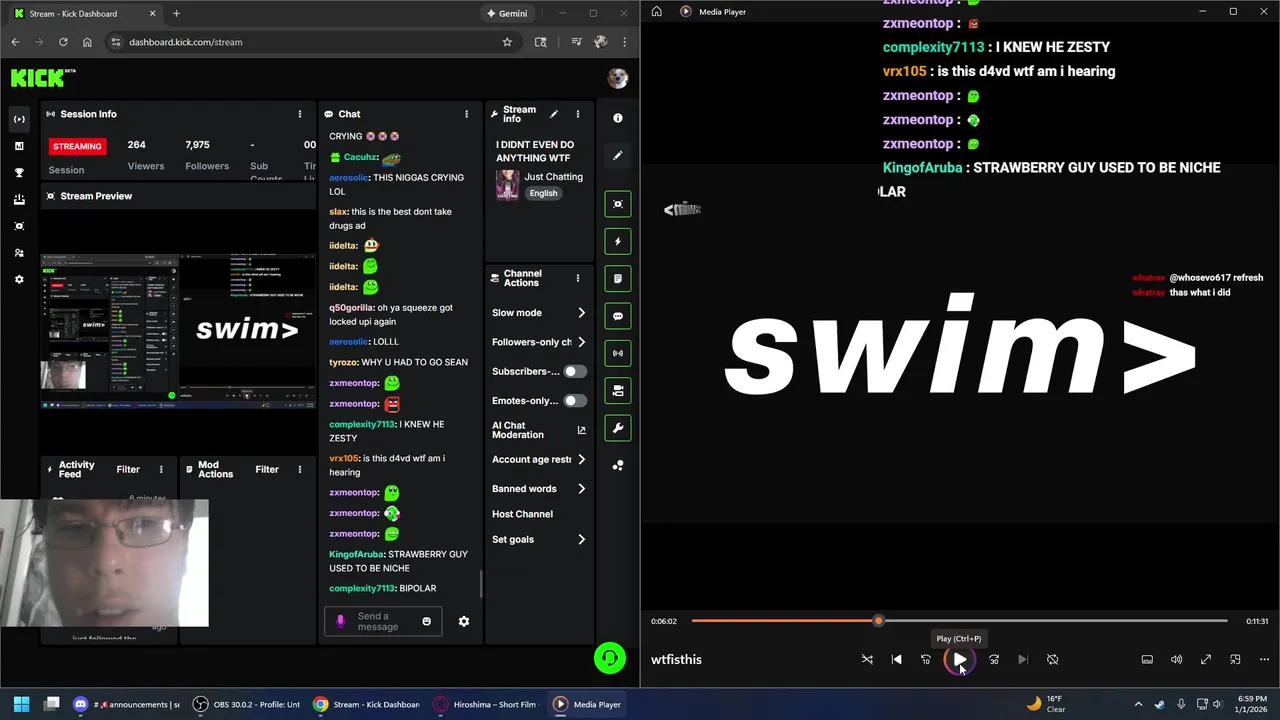The image size is (1280, 720).
Task: Open Activity Feed panel three-dot menu
Action: (x=161, y=469)
